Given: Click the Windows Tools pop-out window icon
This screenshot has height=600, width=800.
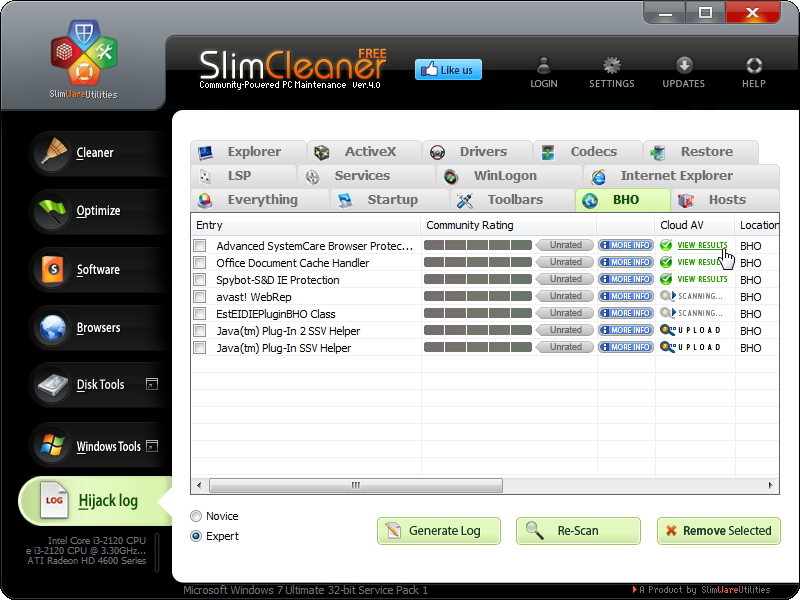Looking at the screenshot, I should (x=152, y=446).
